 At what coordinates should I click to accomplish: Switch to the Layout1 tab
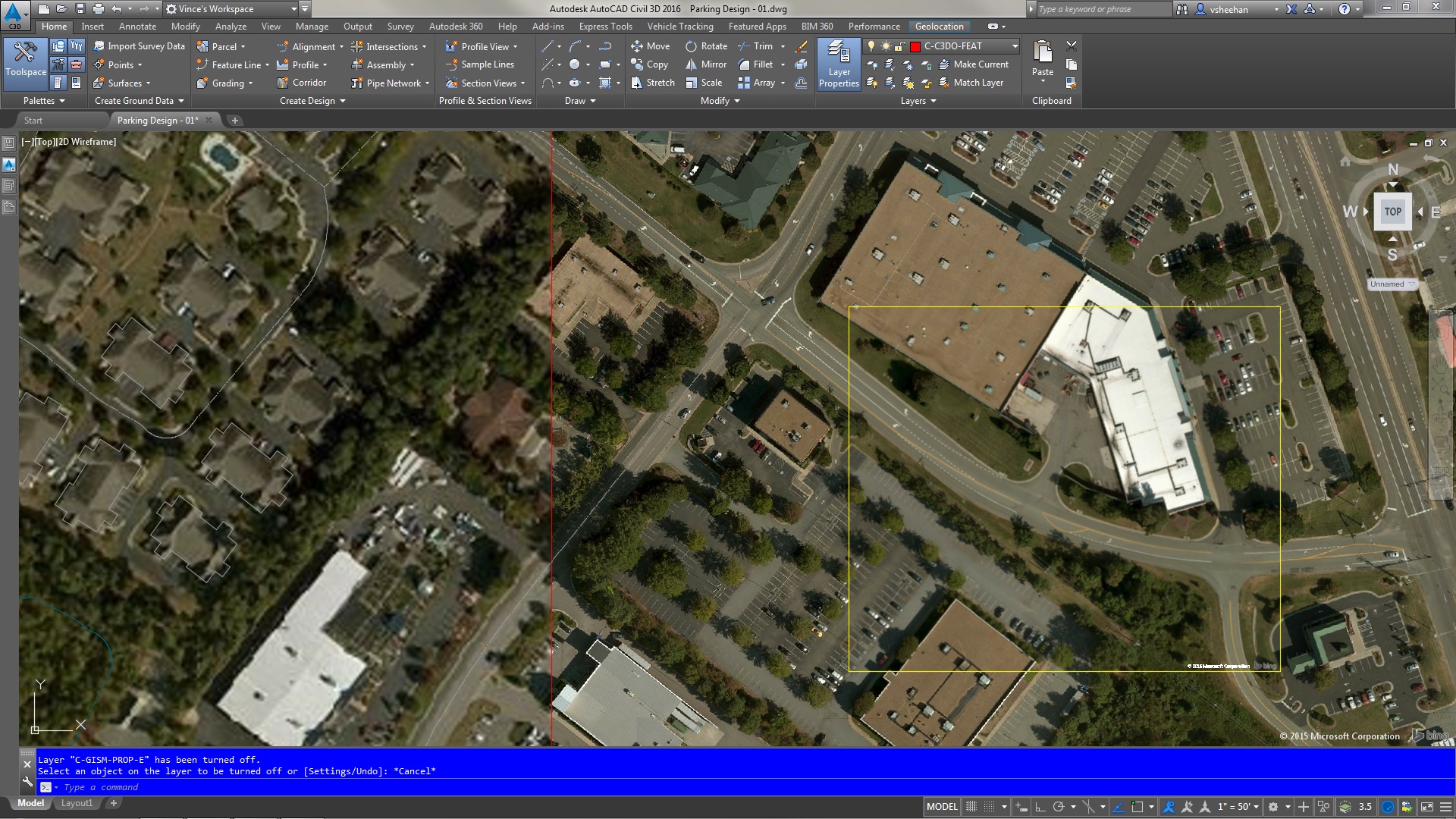tap(77, 802)
